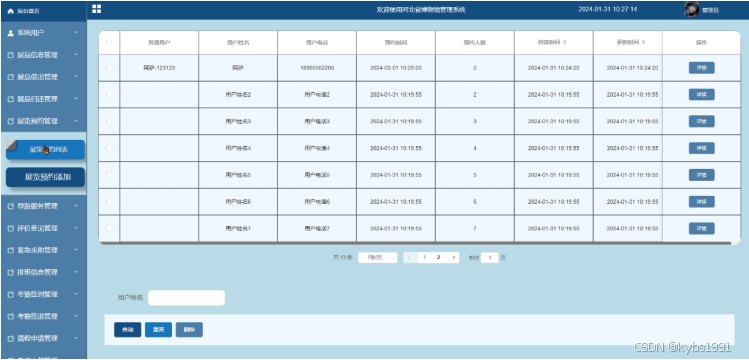Expand 紧急求助管理 using its chevron
Screen dimensions: 749x360
(x=76, y=250)
